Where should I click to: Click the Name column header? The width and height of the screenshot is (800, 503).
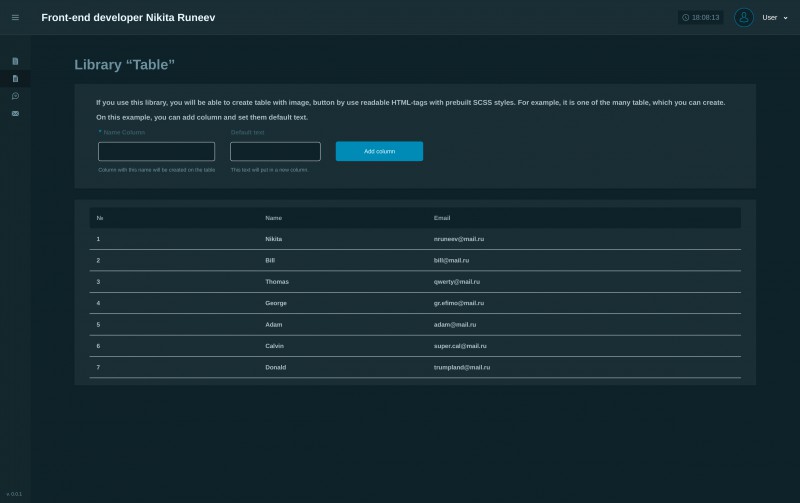tap(273, 218)
